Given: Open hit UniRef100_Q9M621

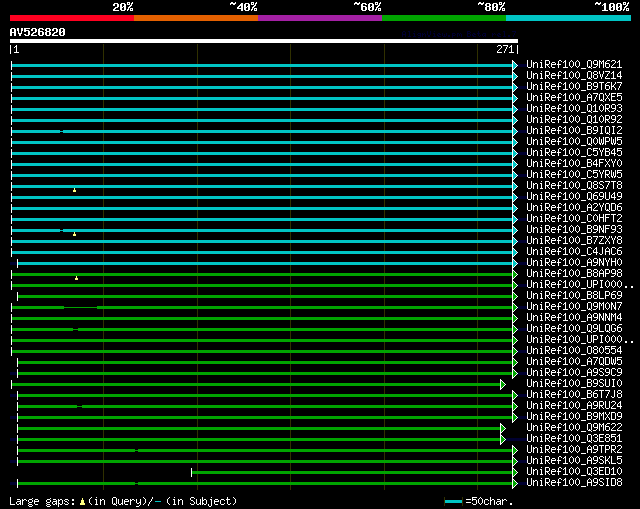Looking at the screenshot, I should click(574, 64).
